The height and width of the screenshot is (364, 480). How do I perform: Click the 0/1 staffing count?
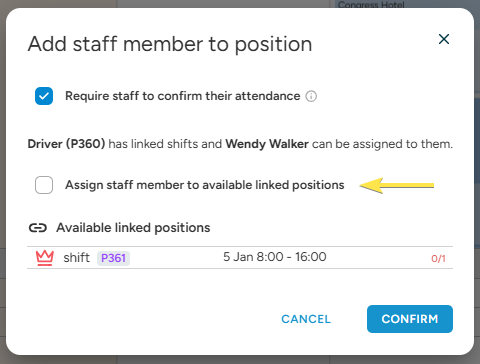point(438,258)
